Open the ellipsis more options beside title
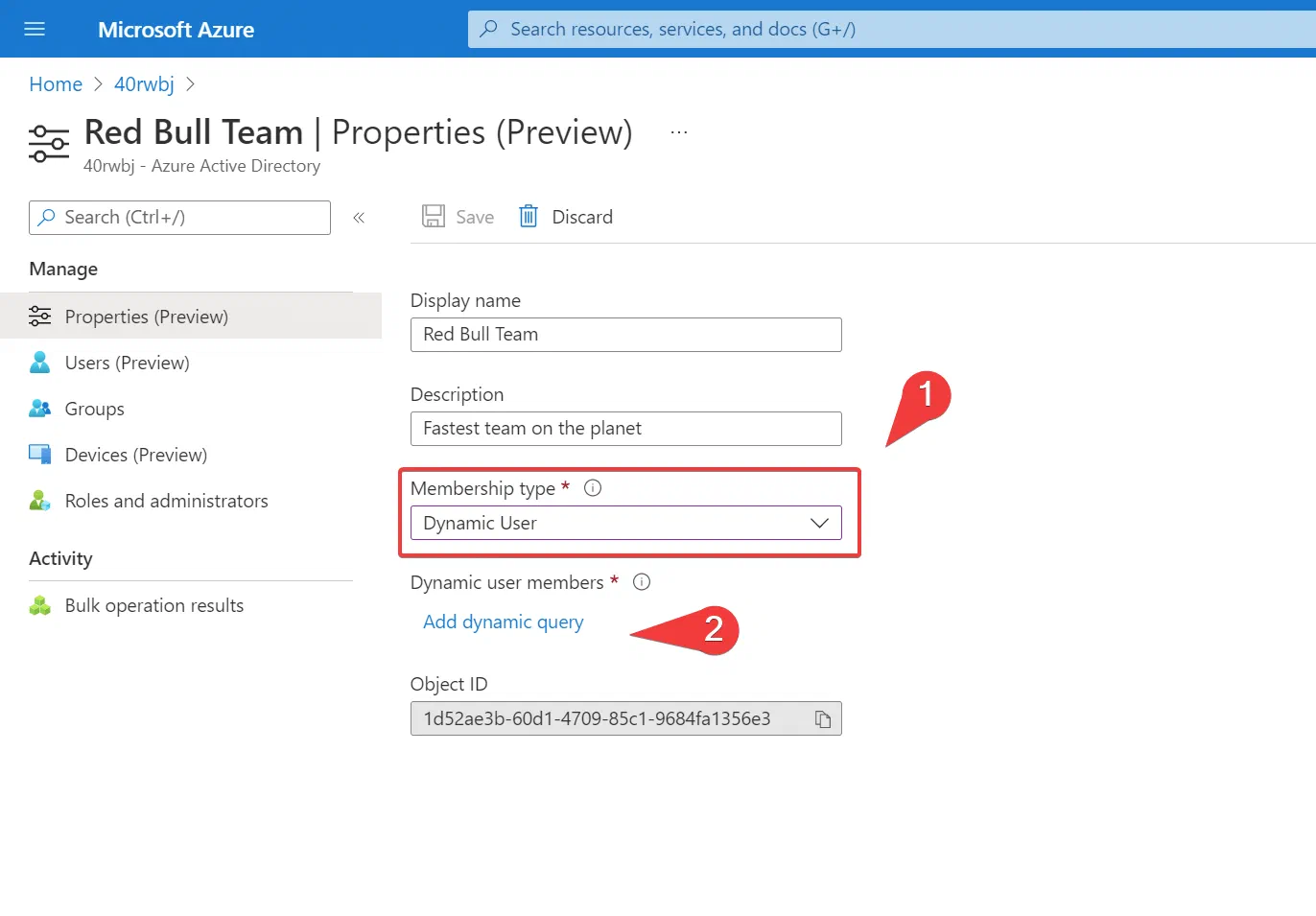 [679, 132]
